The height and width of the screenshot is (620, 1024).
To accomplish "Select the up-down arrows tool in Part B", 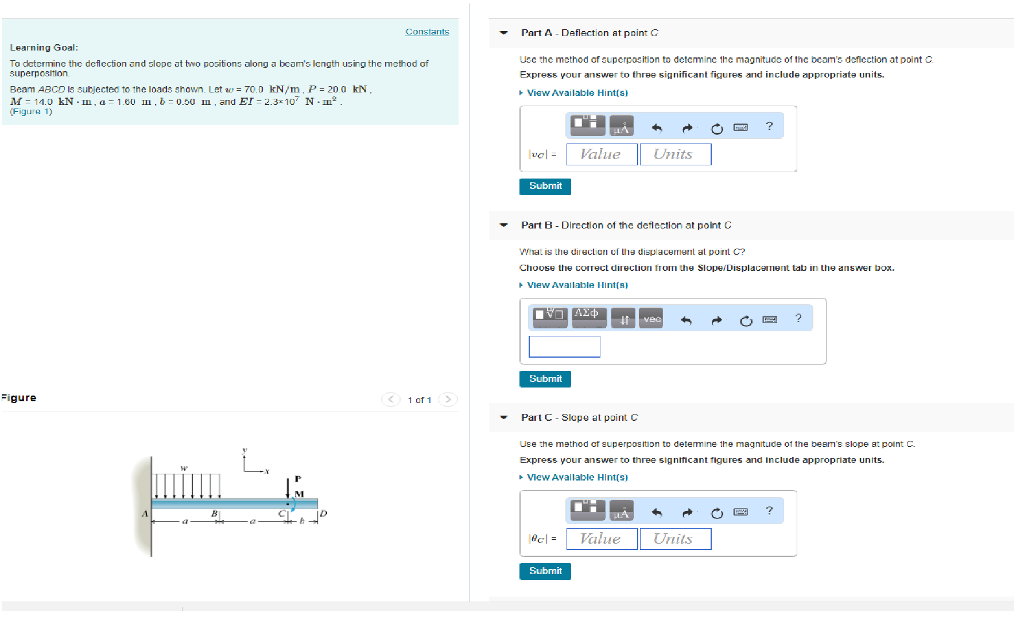I will 622,319.
